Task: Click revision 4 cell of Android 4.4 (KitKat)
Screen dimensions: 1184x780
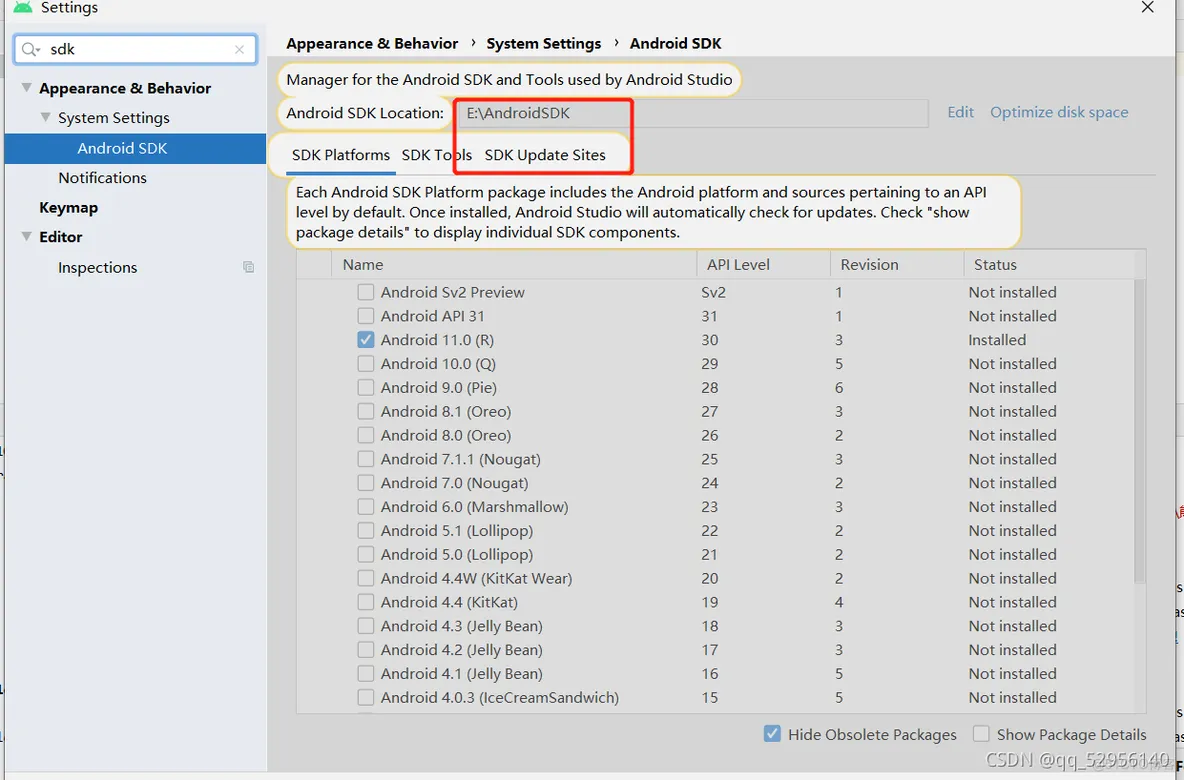Action: (839, 602)
